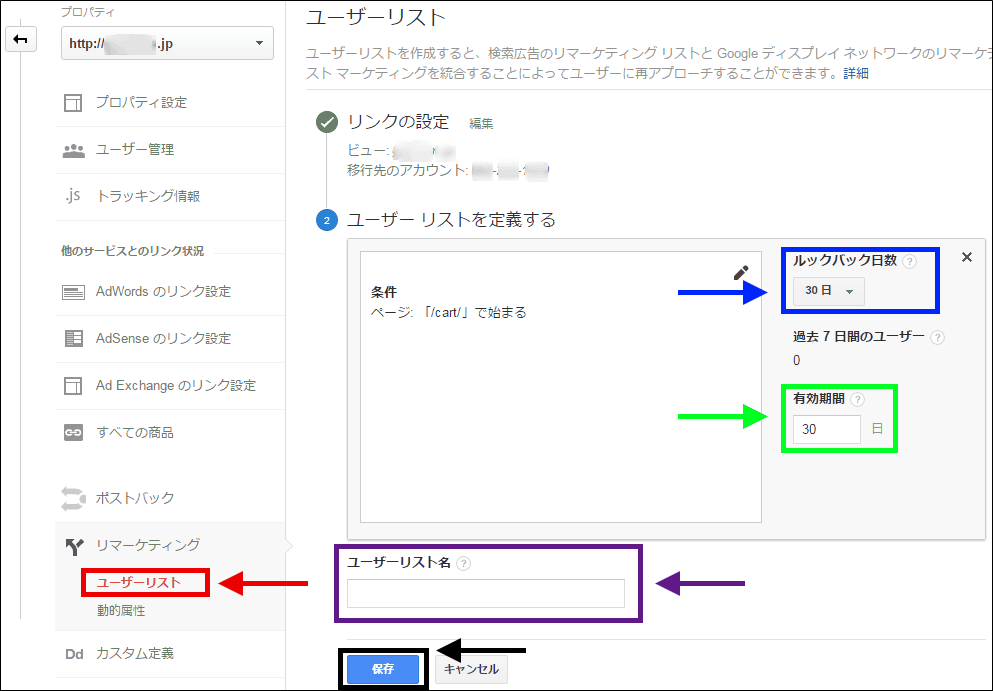Edit the condition with pencil icon

pyautogui.click(x=741, y=273)
